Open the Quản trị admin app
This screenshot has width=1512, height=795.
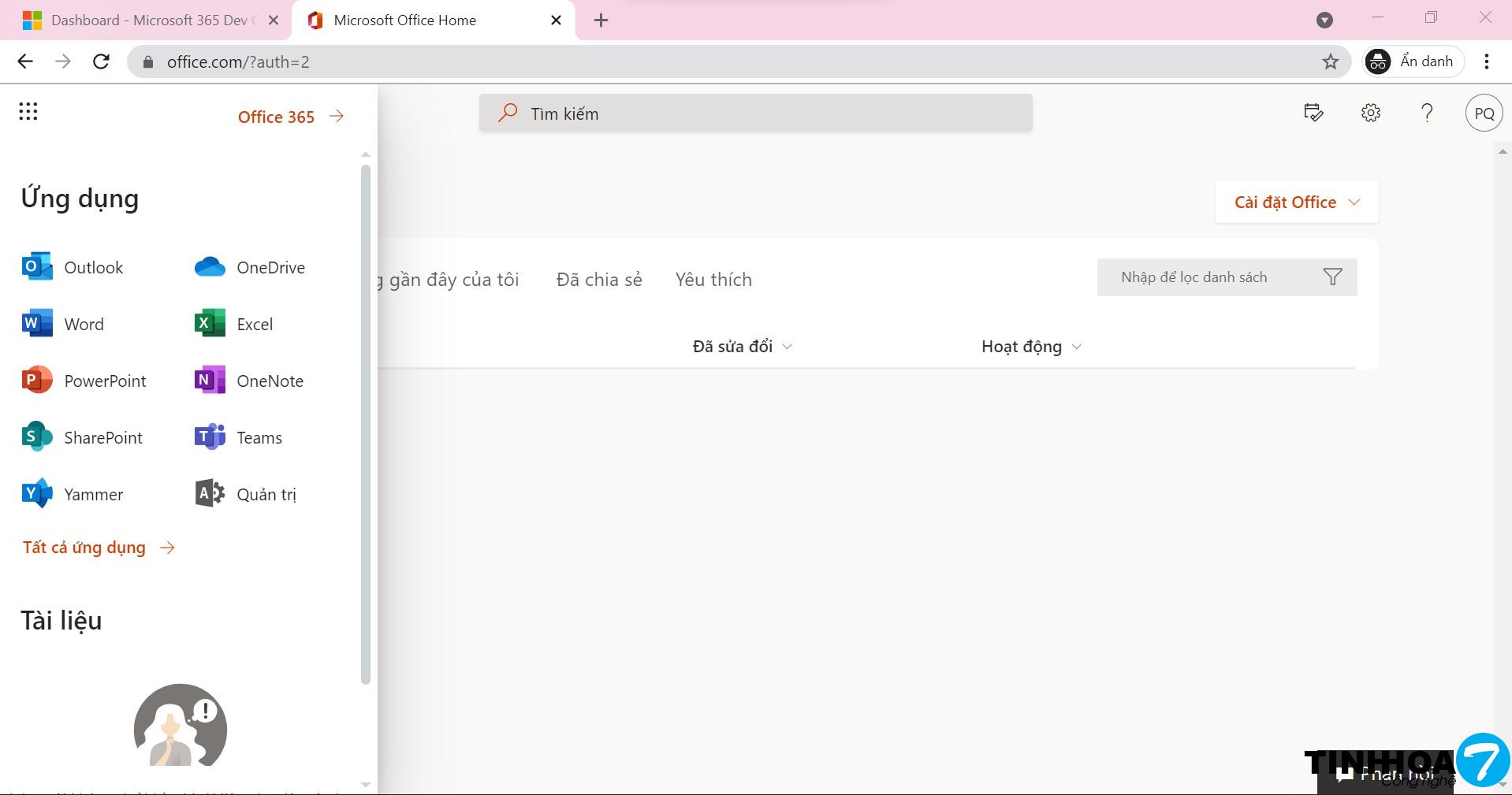245,494
